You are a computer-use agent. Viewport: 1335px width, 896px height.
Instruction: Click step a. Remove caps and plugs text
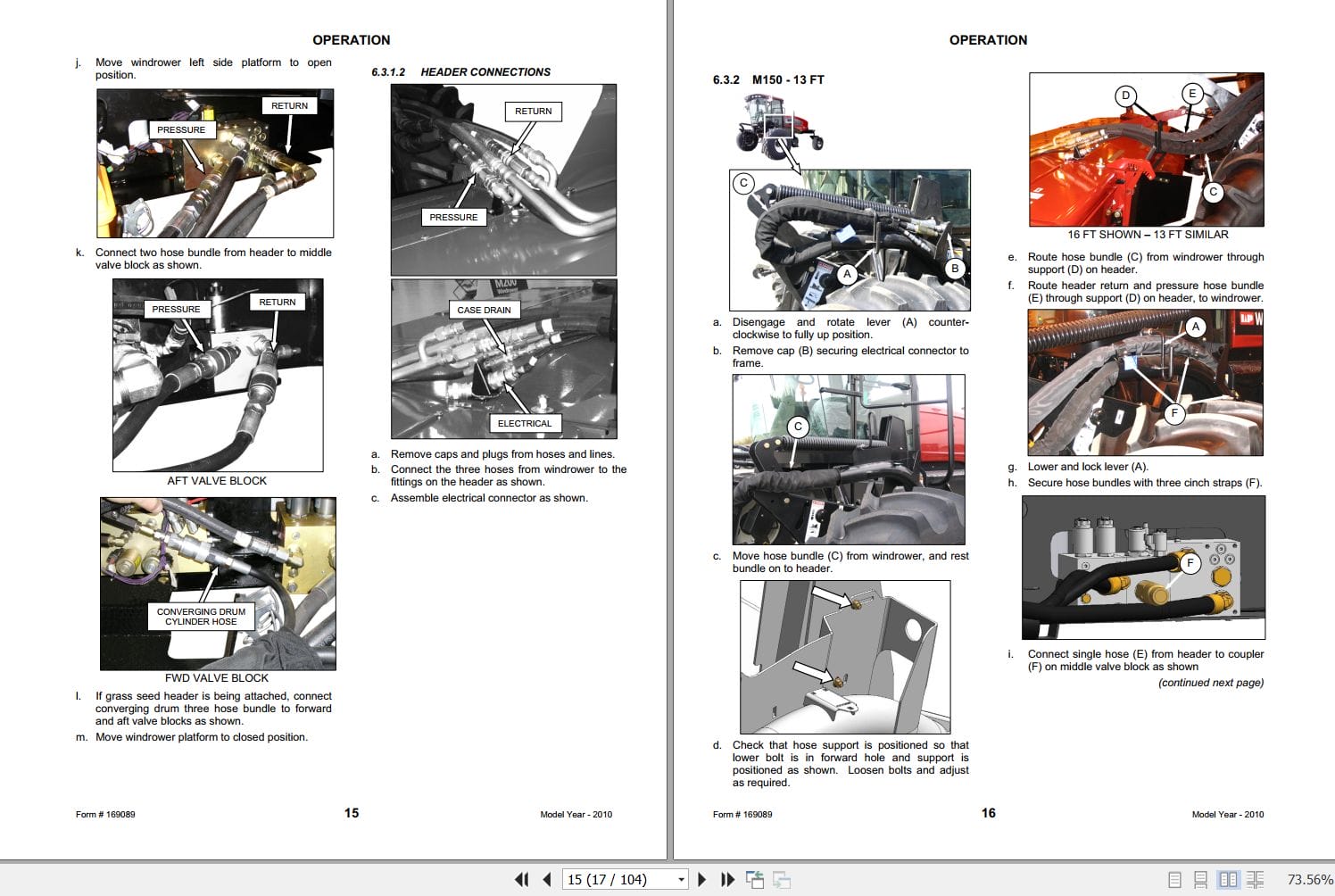point(493,454)
